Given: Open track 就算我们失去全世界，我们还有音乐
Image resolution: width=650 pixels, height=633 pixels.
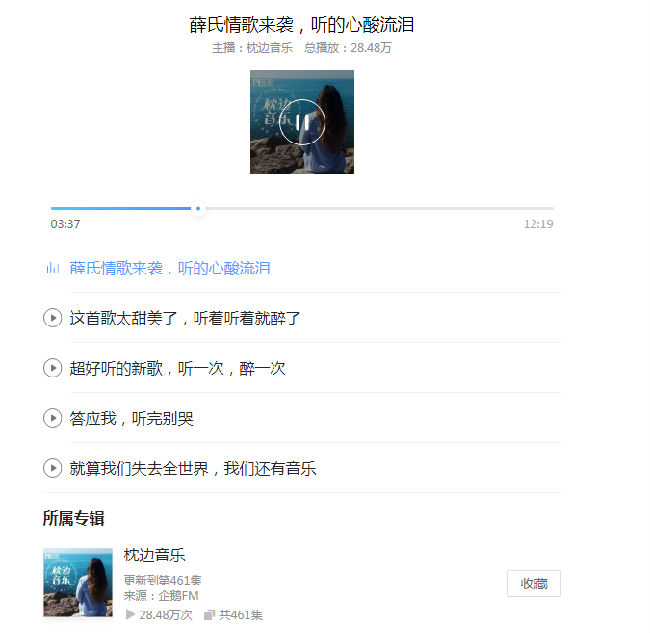Looking at the screenshot, I should pyautogui.click(x=193, y=468).
